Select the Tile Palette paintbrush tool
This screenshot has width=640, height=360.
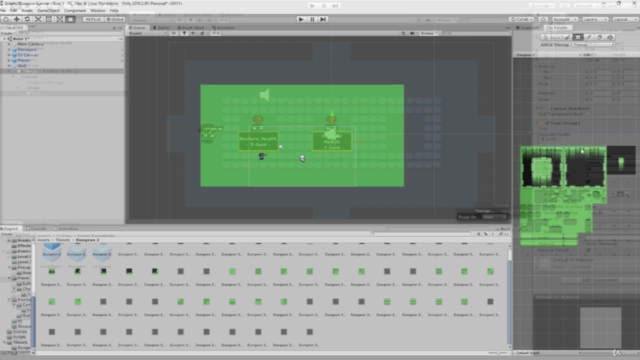pos(567,37)
